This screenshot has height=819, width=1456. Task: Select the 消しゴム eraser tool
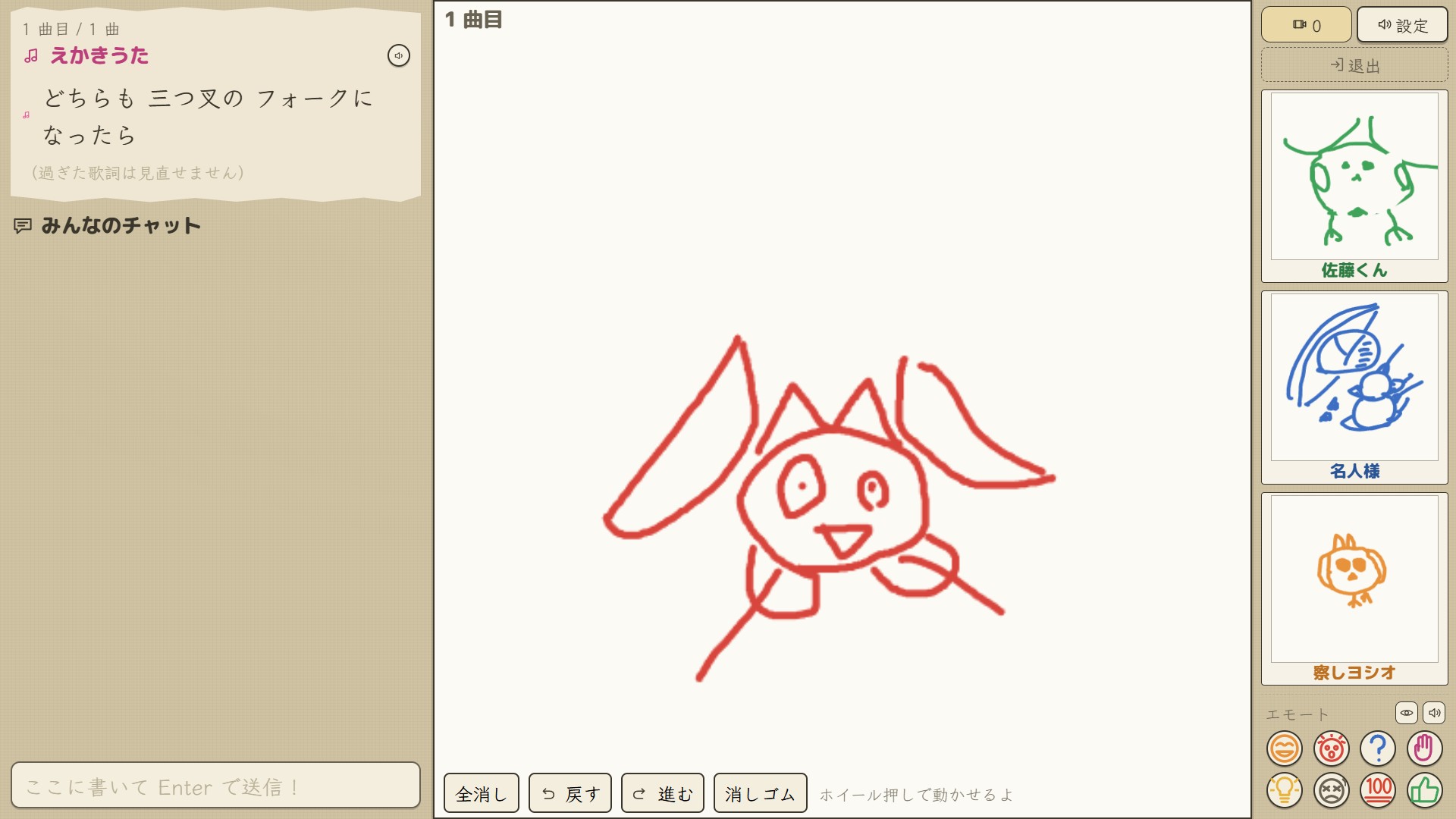[x=760, y=793]
